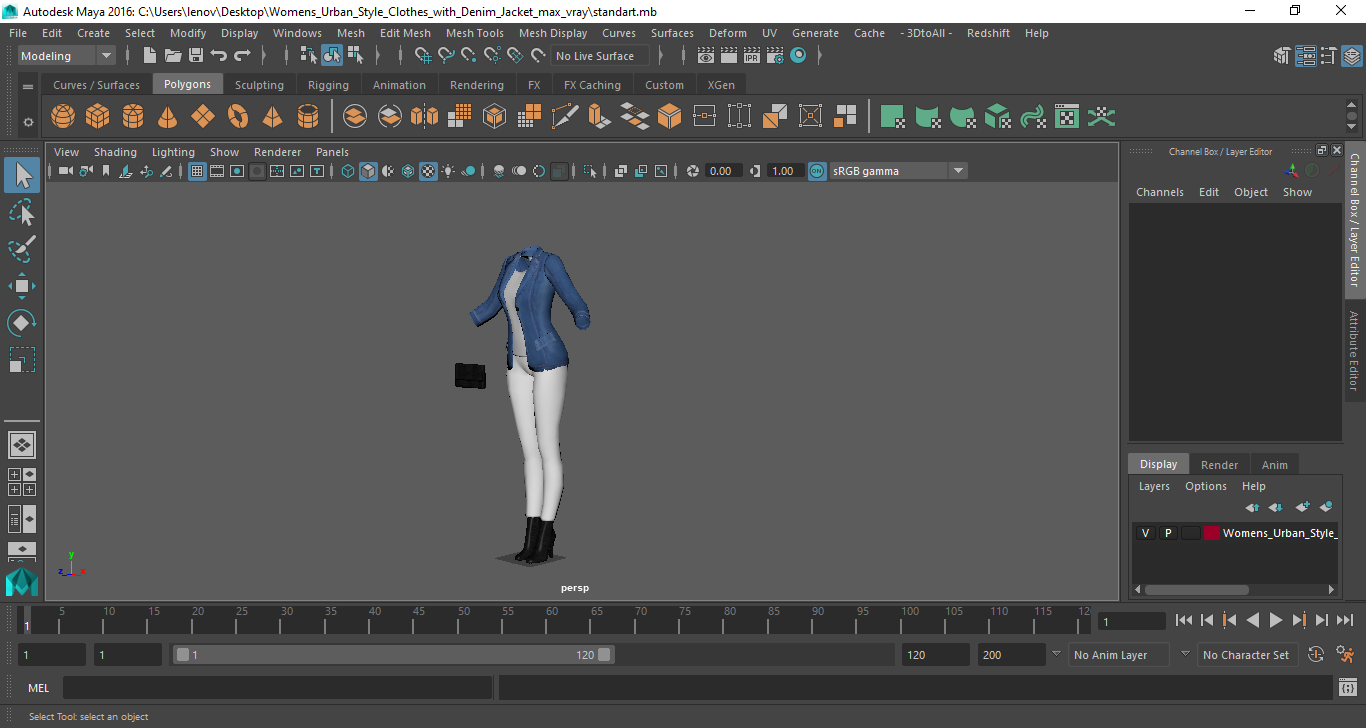
Task: Open the Modeling menu set dropdown
Action: 67,56
